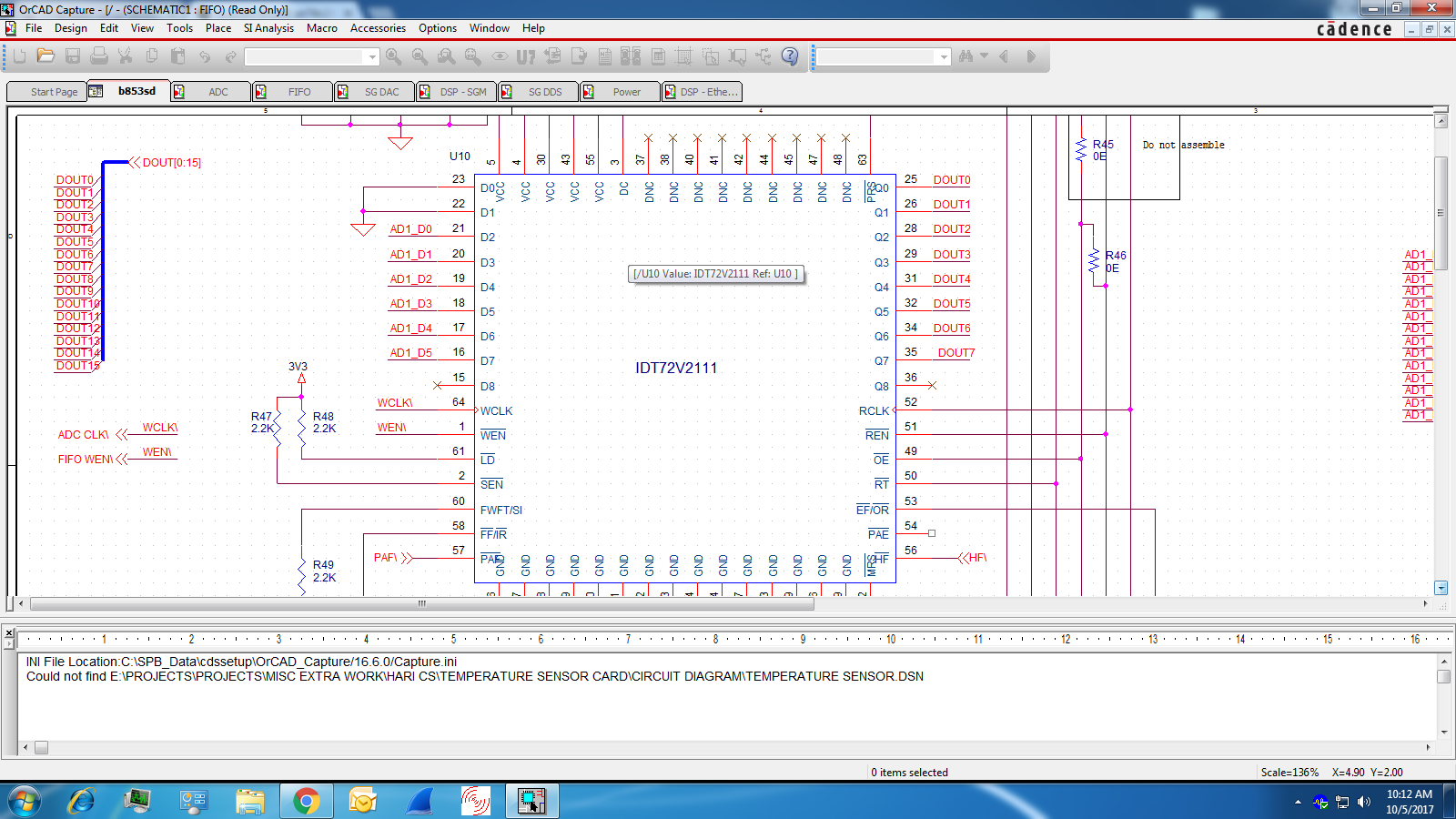
Task: Close the session log pane
Action: click(x=8, y=632)
